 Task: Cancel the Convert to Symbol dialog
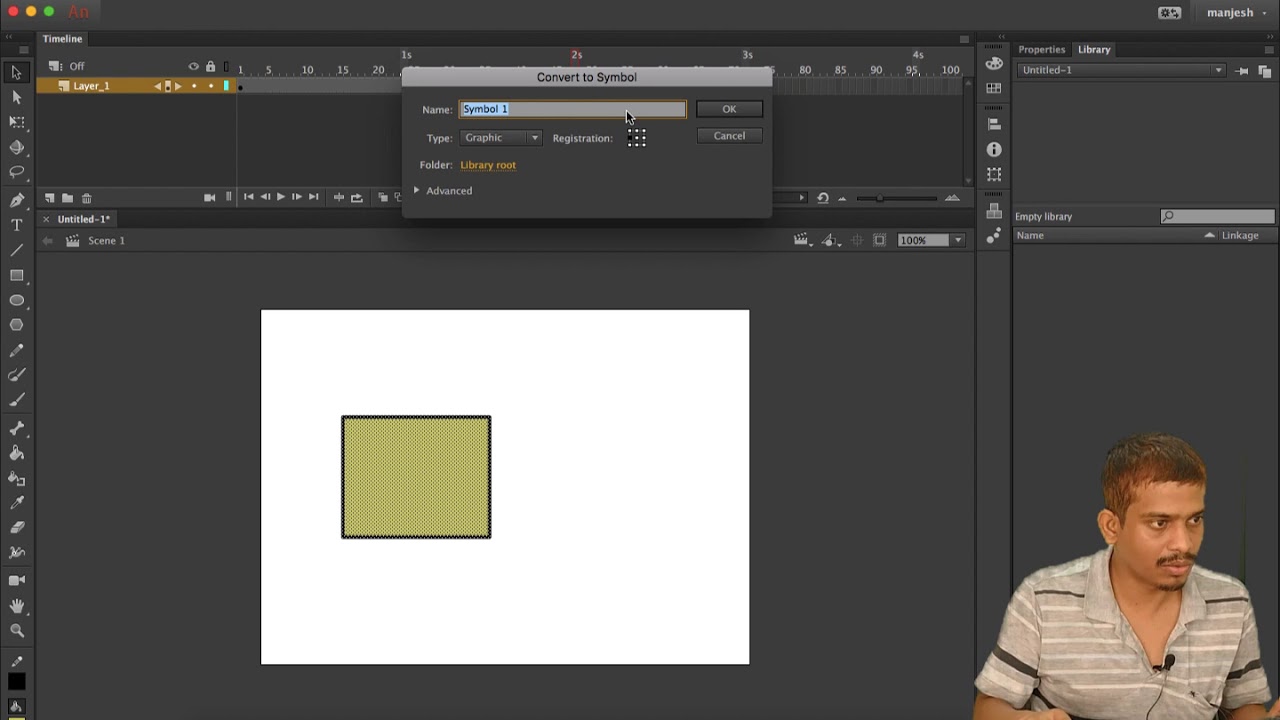tap(729, 136)
